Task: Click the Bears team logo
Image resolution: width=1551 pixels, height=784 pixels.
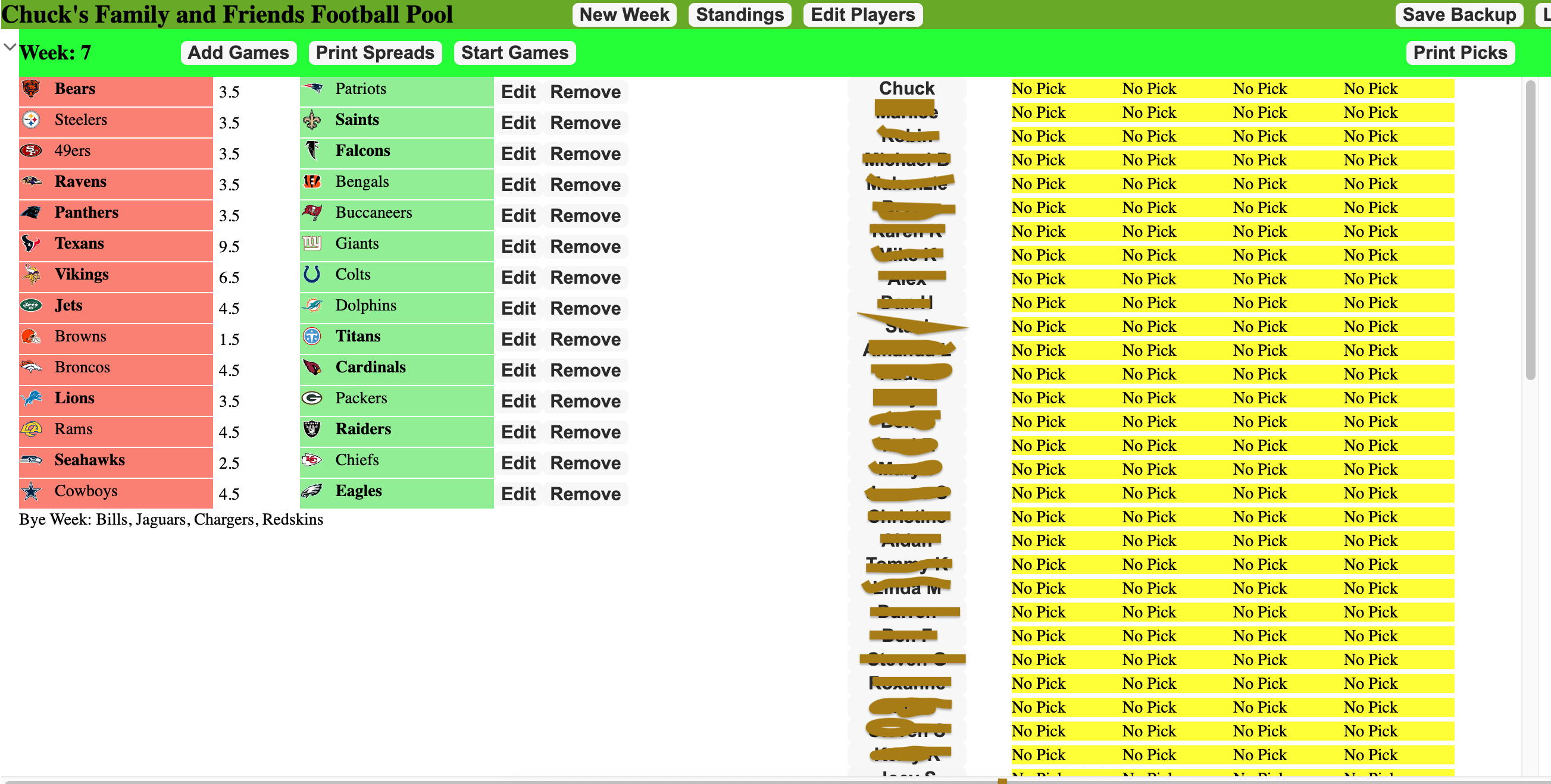Action: [32, 89]
